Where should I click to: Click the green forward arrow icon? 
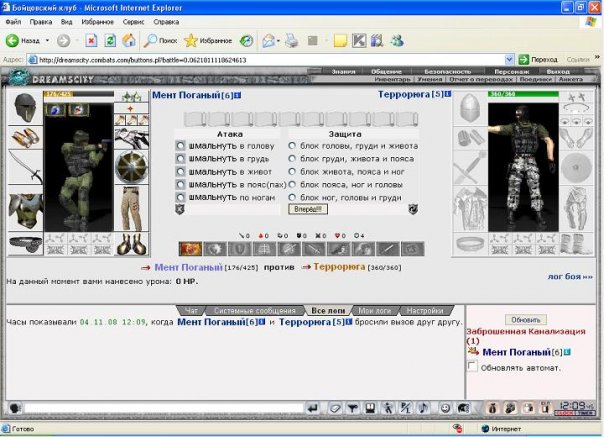pyautogui.click(x=523, y=60)
